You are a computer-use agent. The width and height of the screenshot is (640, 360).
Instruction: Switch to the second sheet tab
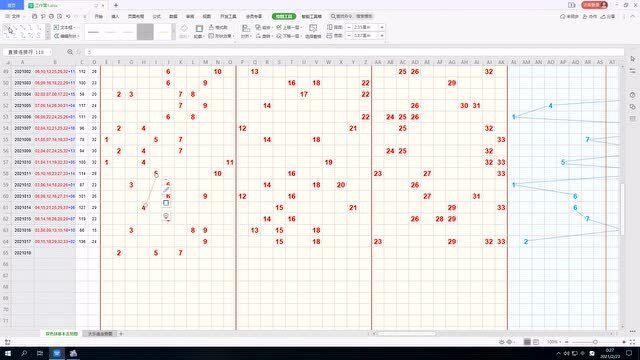(100, 333)
